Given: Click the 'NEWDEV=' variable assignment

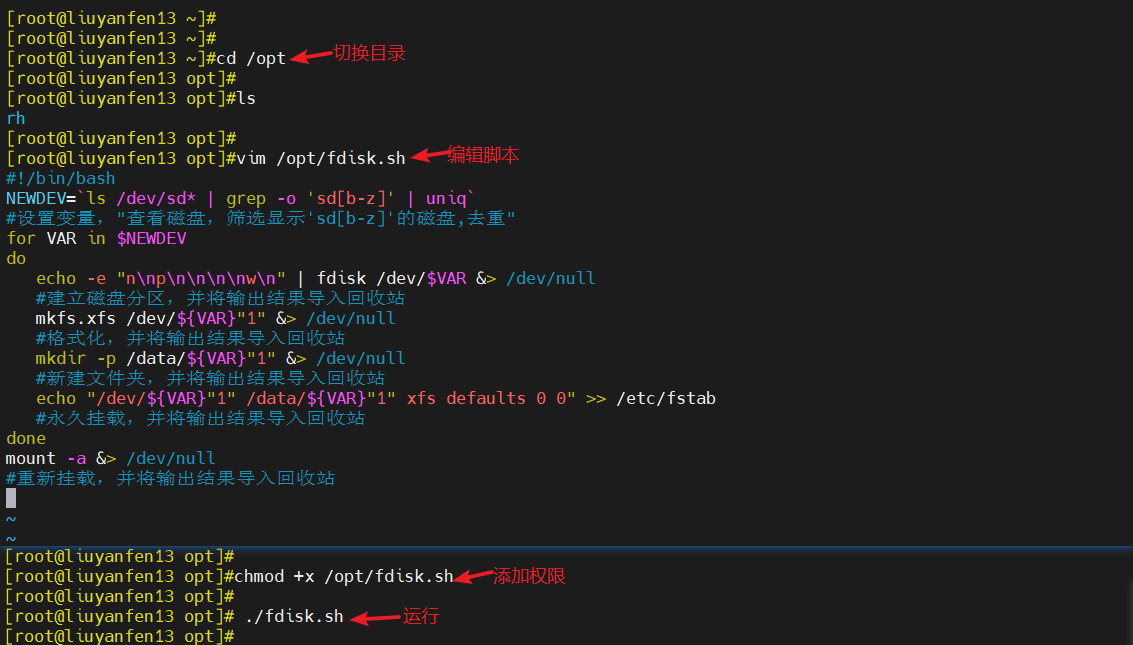Looking at the screenshot, I should pyautogui.click(x=41, y=199).
